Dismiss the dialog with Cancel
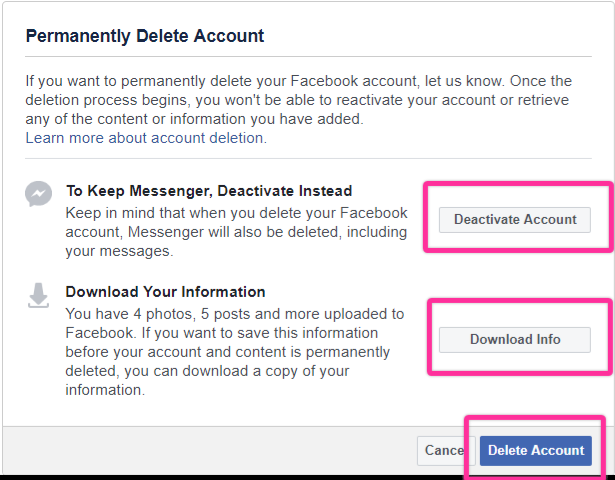This screenshot has width=615, height=480. click(441, 450)
